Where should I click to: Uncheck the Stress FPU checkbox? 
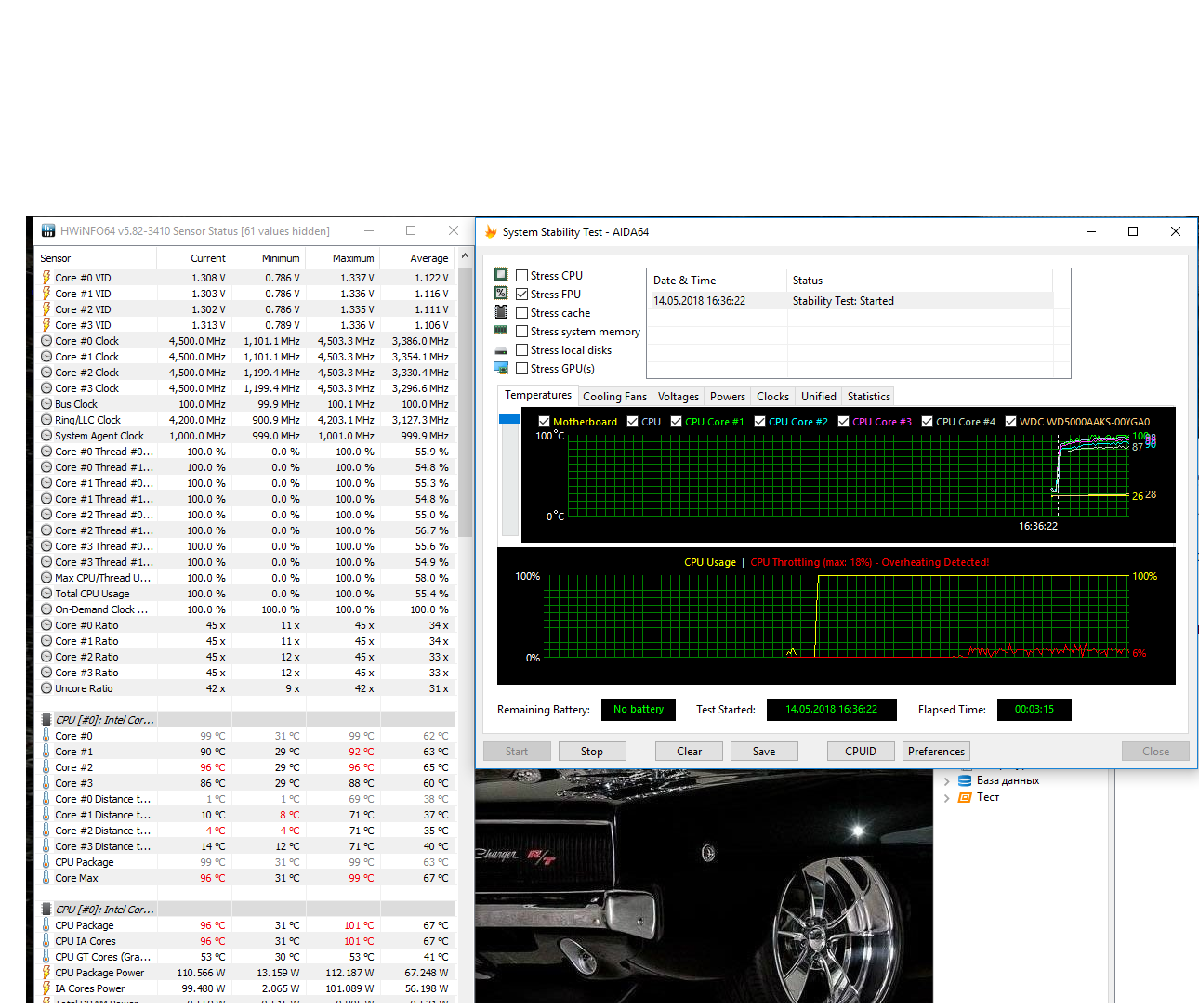[522, 295]
